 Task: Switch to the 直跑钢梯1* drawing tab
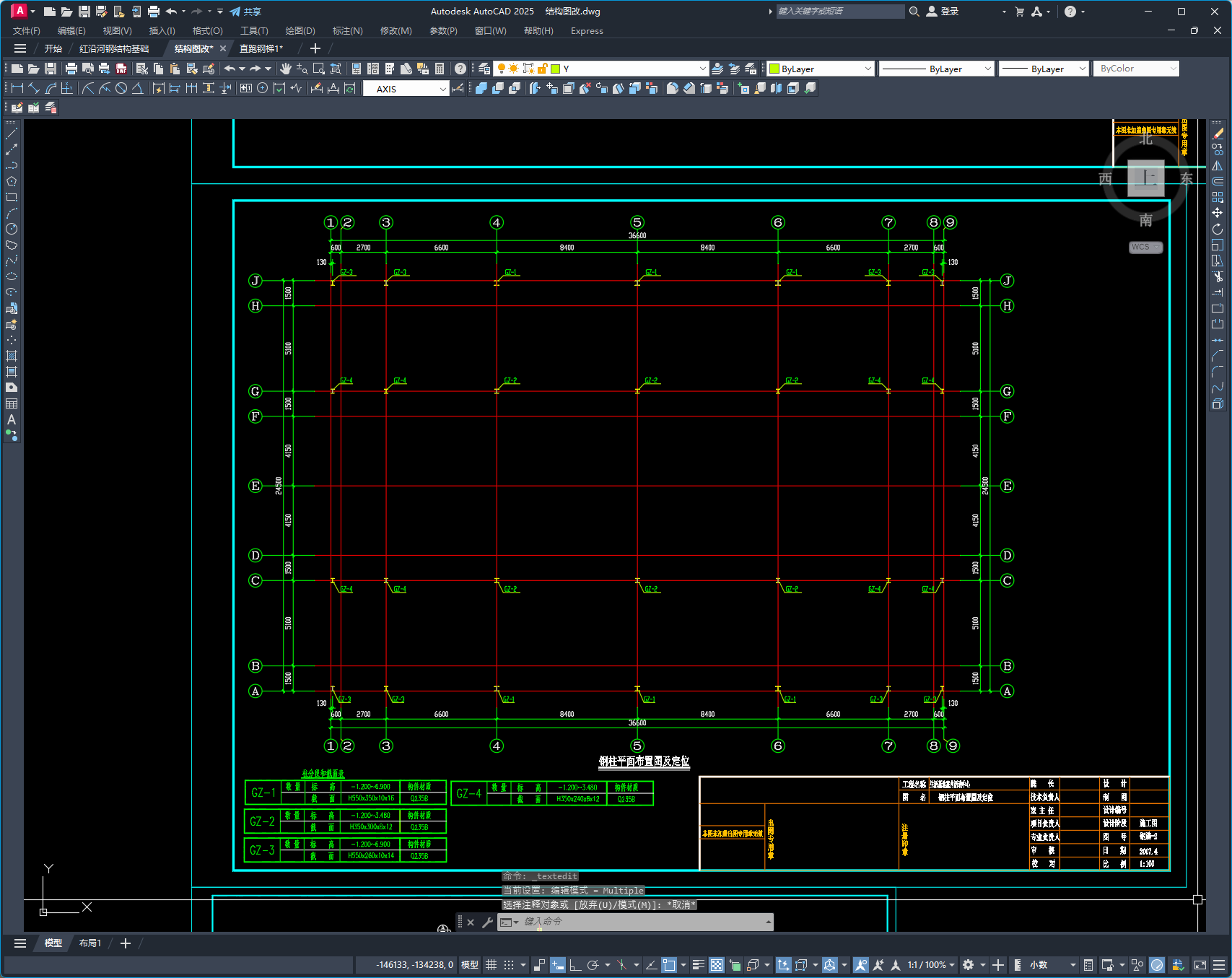[261, 48]
